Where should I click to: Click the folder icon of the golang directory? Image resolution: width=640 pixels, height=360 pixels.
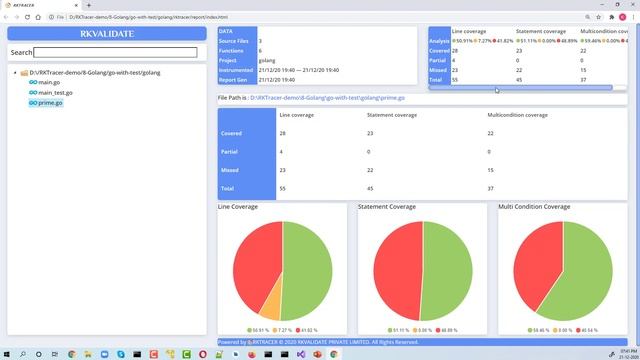coord(24,73)
